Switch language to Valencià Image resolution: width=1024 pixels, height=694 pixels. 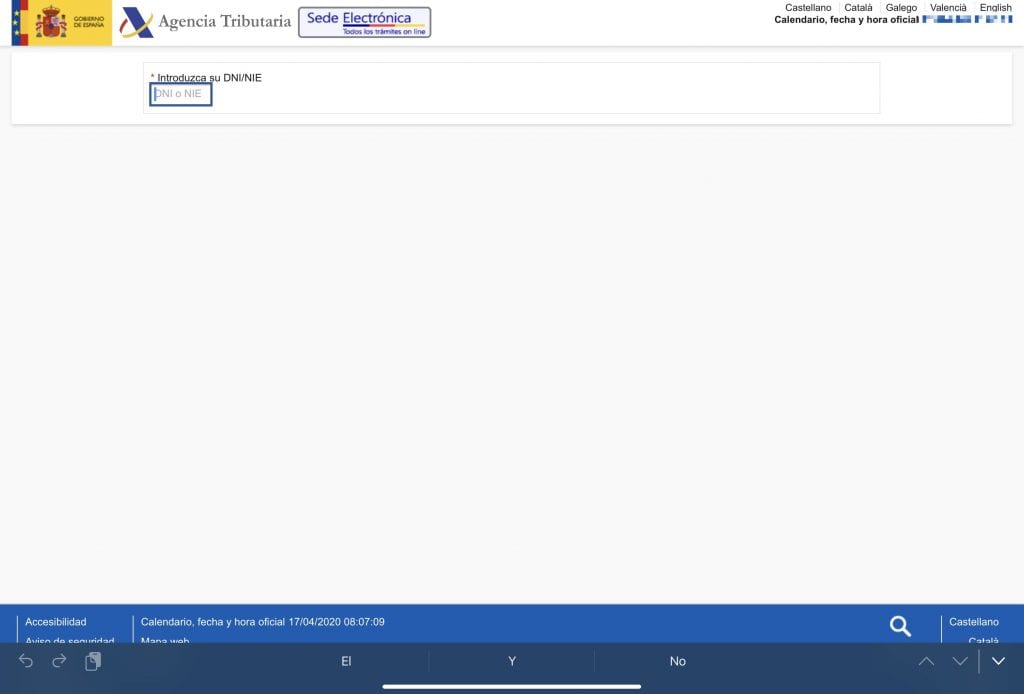tap(948, 8)
